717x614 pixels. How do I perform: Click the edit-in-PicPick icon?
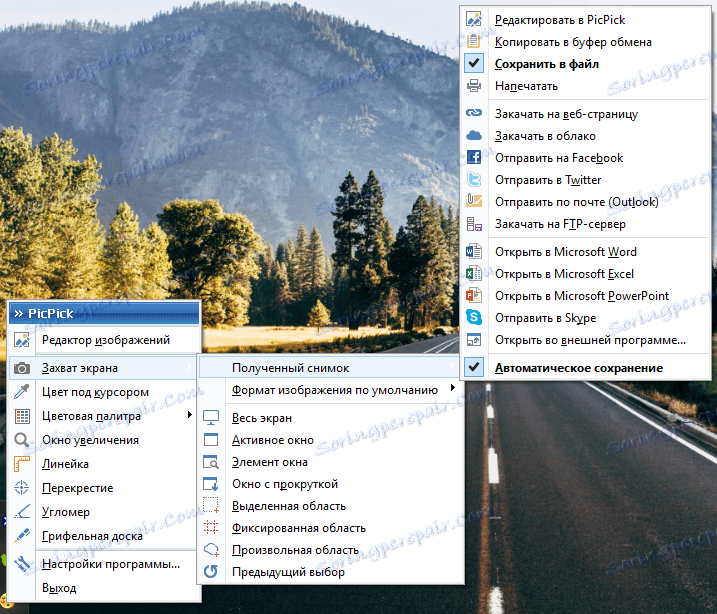click(474, 20)
